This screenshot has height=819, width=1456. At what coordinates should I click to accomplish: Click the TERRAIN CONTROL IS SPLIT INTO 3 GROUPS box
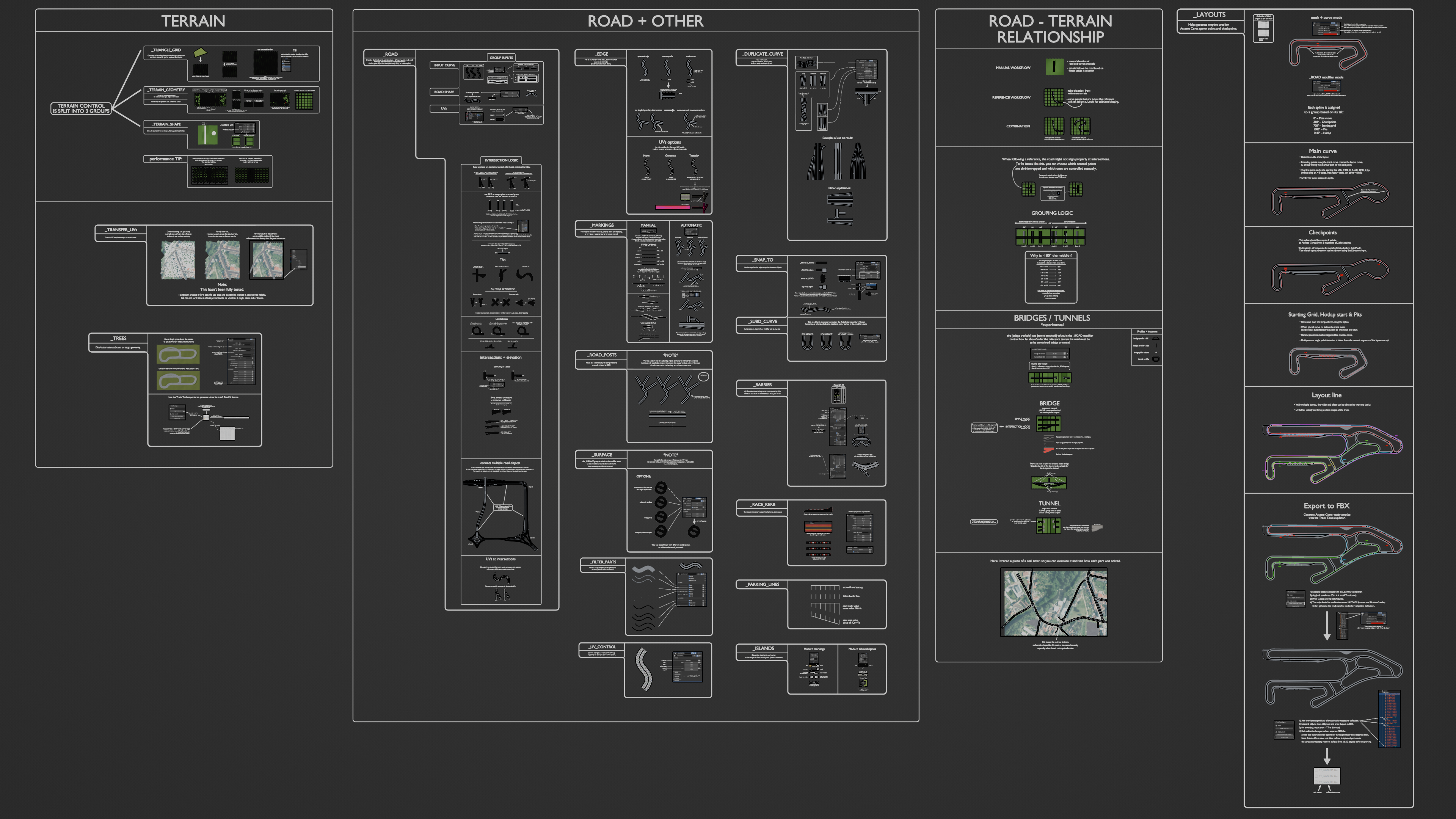tap(81, 108)
